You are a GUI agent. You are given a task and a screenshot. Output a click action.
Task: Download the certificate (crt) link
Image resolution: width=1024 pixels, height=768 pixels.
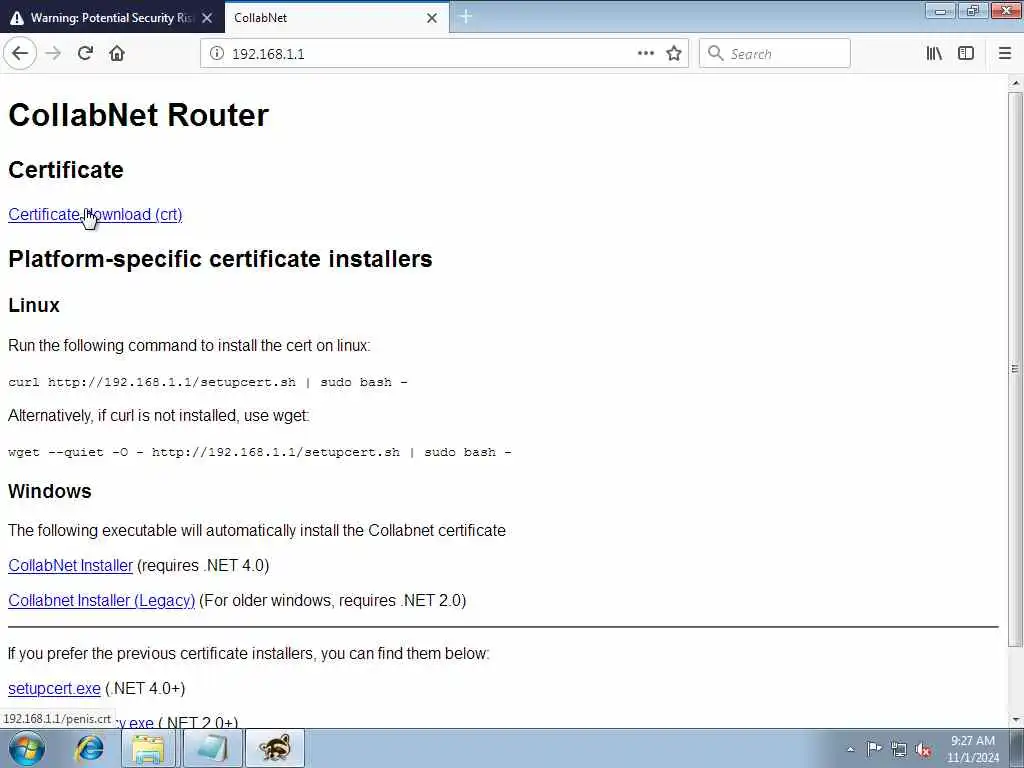click(95, 214)
